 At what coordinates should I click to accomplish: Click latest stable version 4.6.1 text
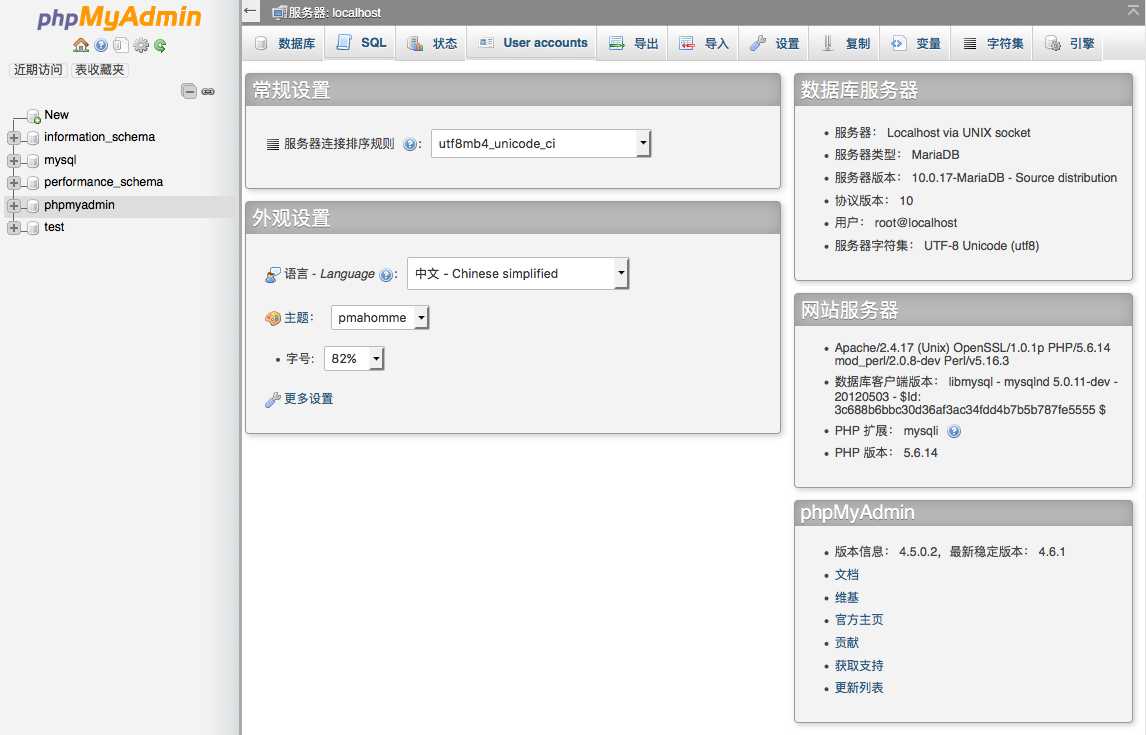click(x=1052, y=552)
